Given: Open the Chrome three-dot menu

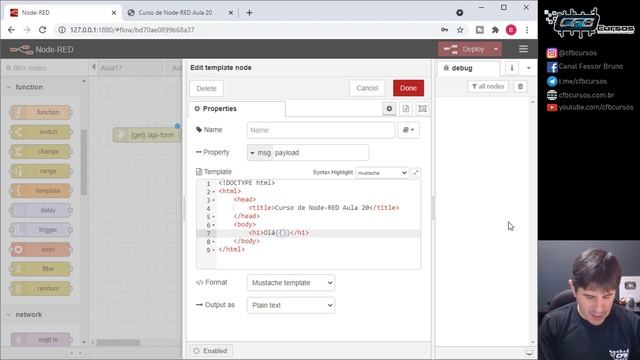Looking at the screenshot, I should pos(527,30).
